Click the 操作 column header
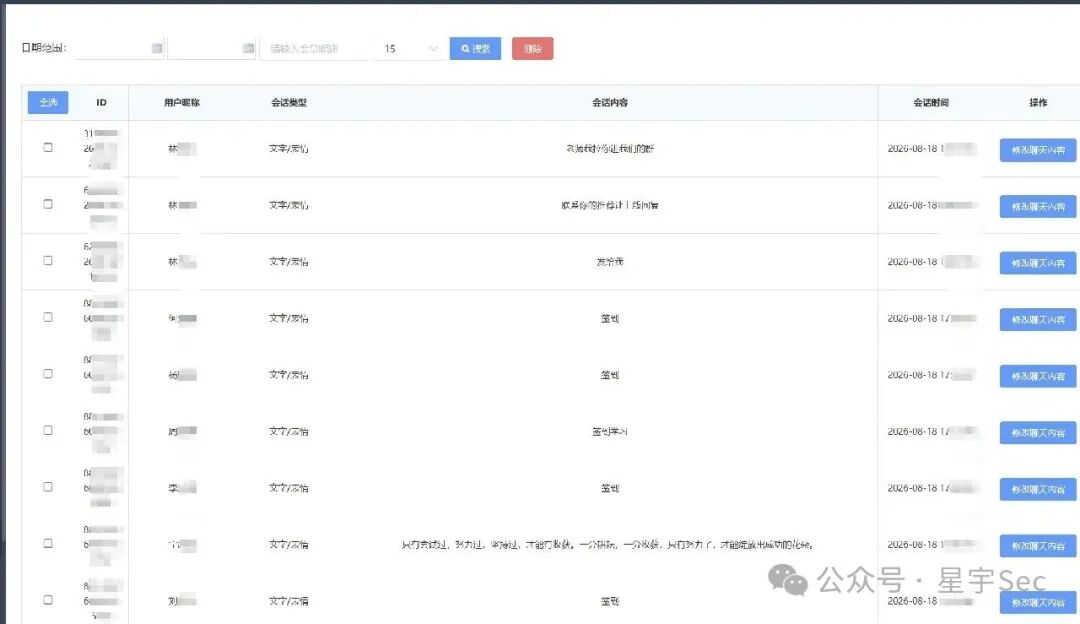Screen dimensions: 1080x624 point(1038,103)
